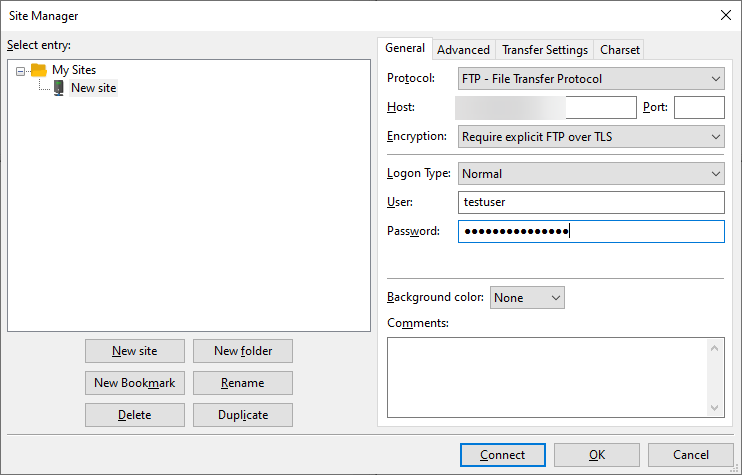Confirm with the OK button

[597, 455]
